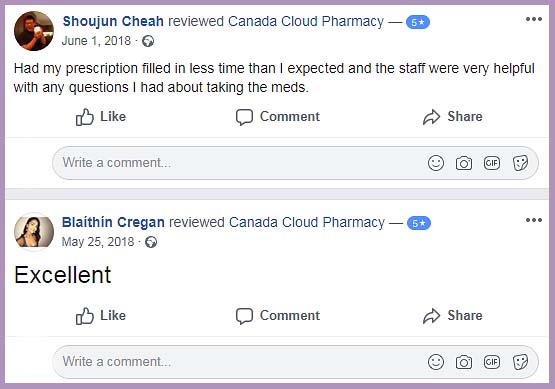This screenshot has height=389, width=555.
Task: Share Shoujun Cheah's review
Action: tap(453, 117)
